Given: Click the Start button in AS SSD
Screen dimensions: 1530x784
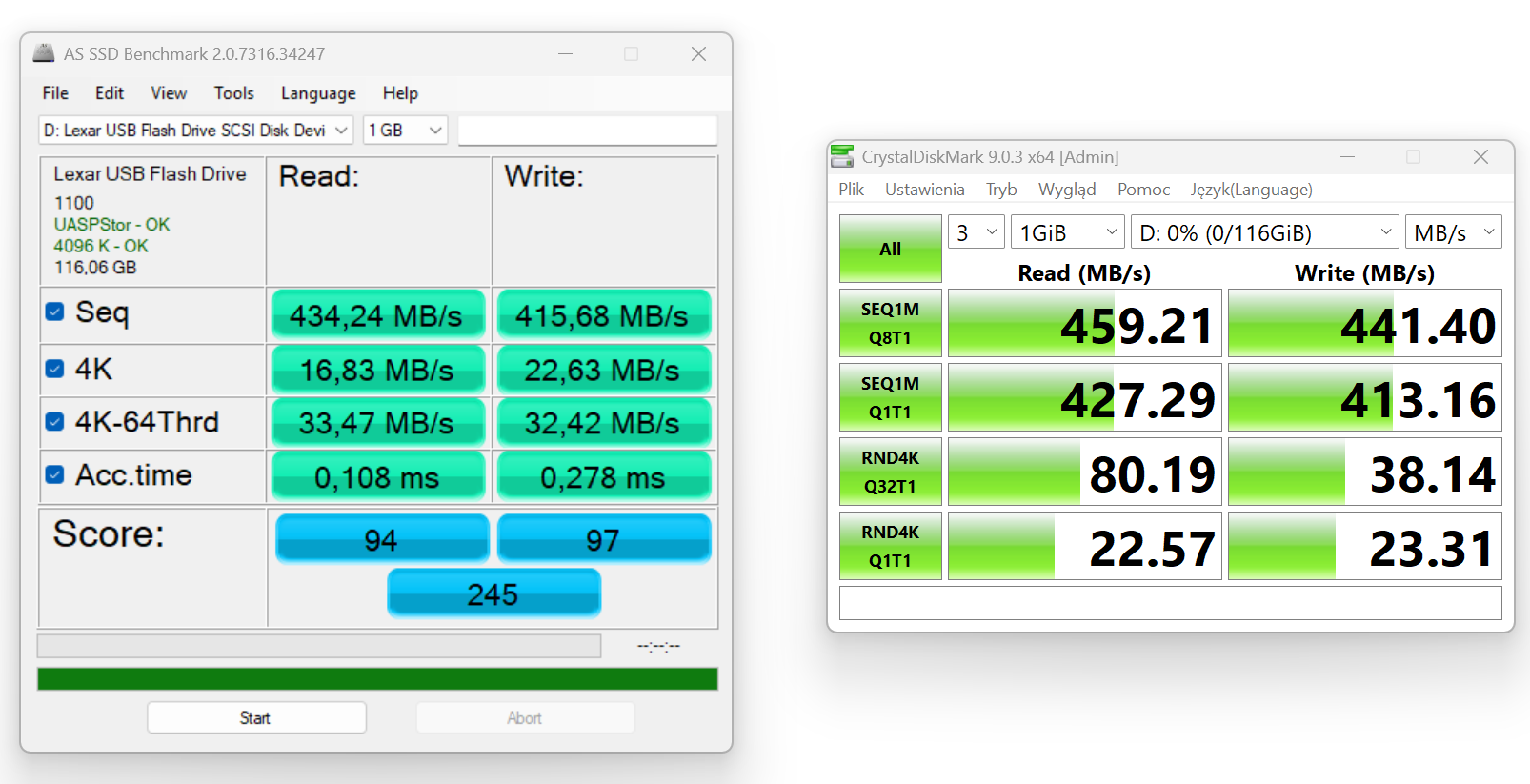Looking at the screenshot, I should click(256, 718).
